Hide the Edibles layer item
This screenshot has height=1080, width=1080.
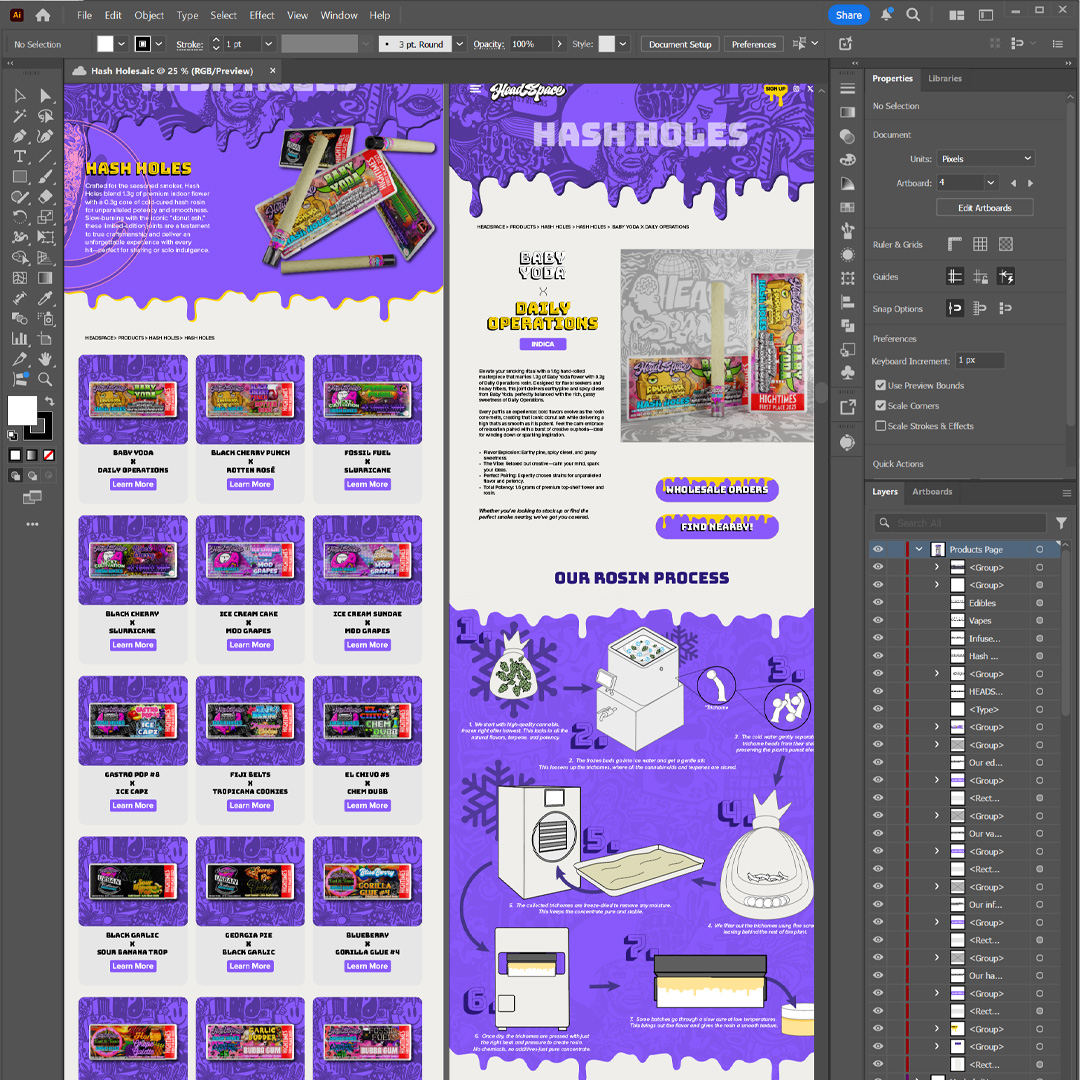click(878, 603)
